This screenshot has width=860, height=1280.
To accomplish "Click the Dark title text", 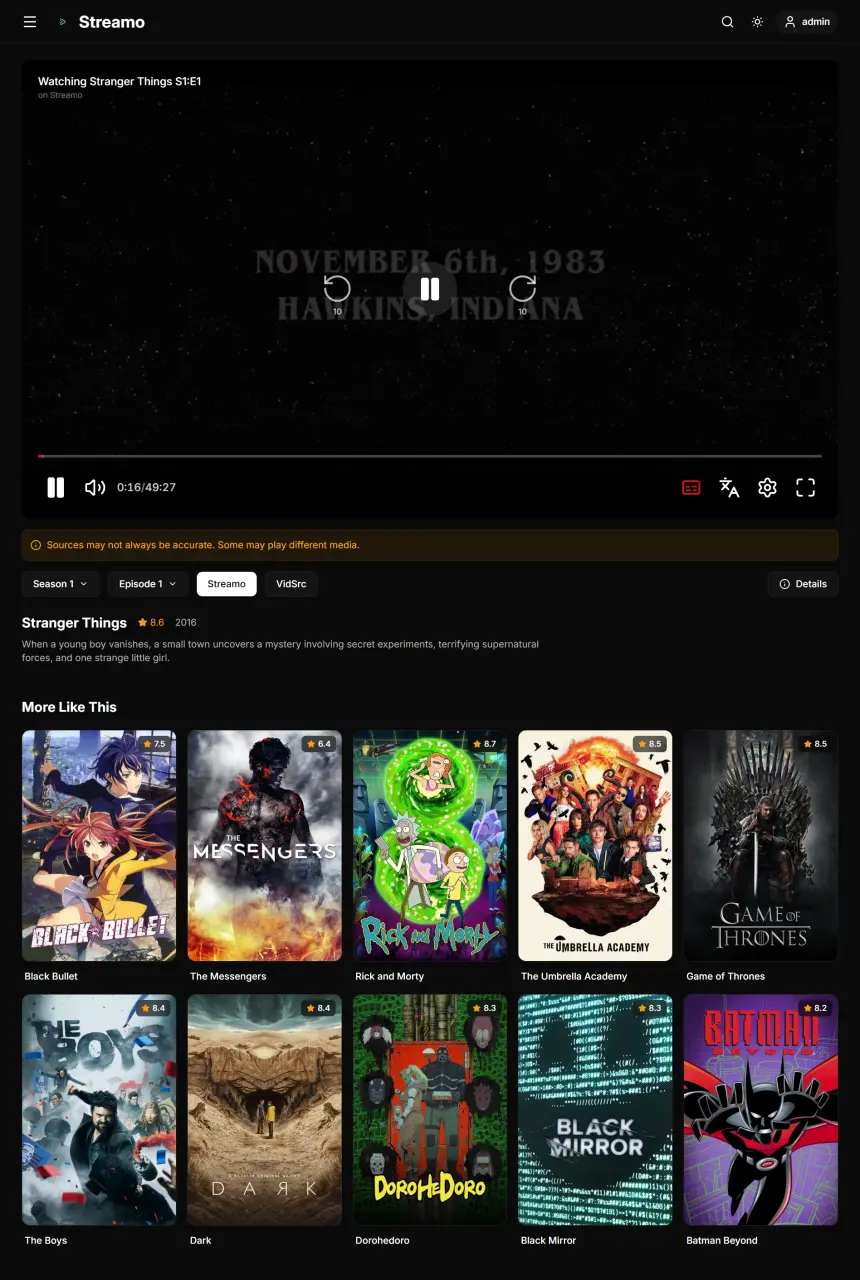I will pos(200,1240).
